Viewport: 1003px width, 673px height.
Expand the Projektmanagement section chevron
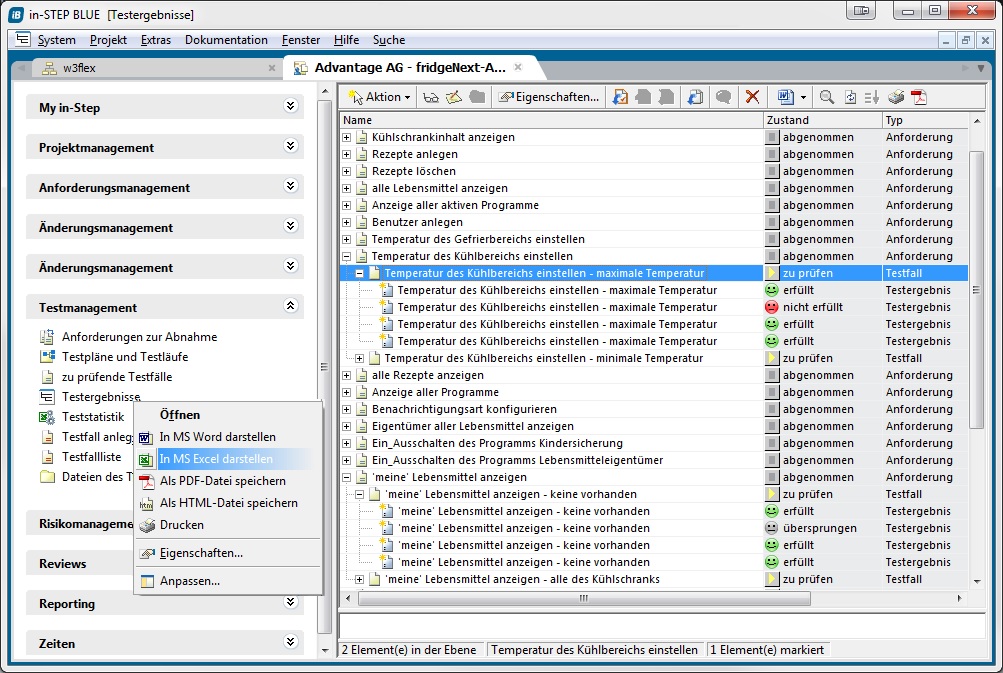291,146
